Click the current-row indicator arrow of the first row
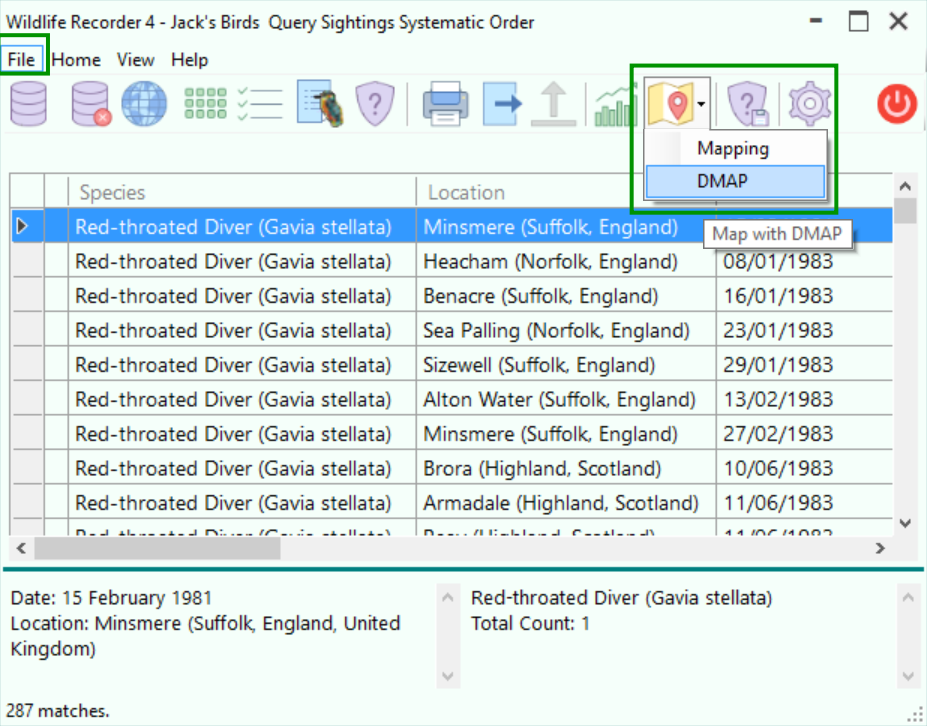 22,226
